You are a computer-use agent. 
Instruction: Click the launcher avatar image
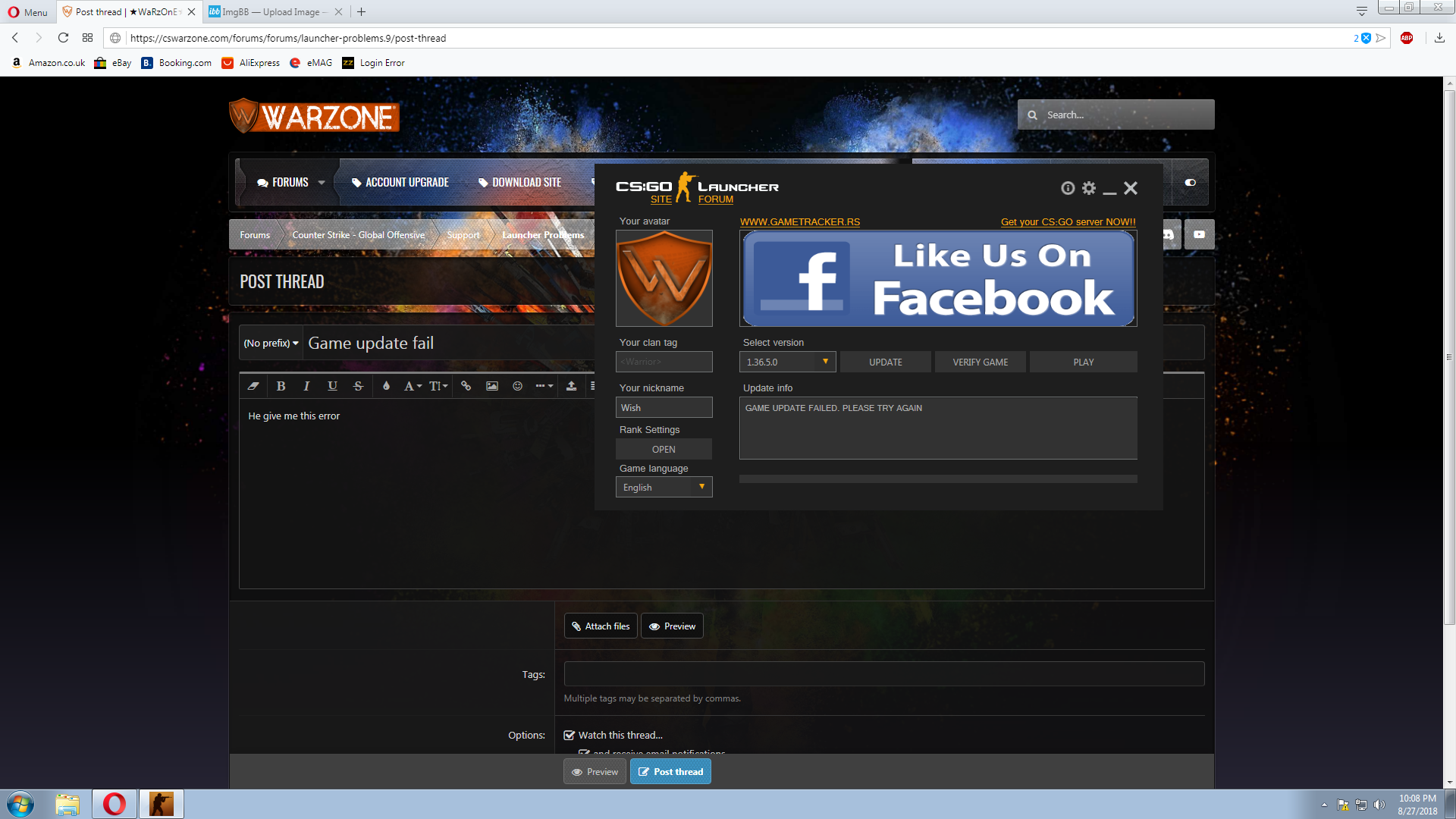tap(664, 278)
